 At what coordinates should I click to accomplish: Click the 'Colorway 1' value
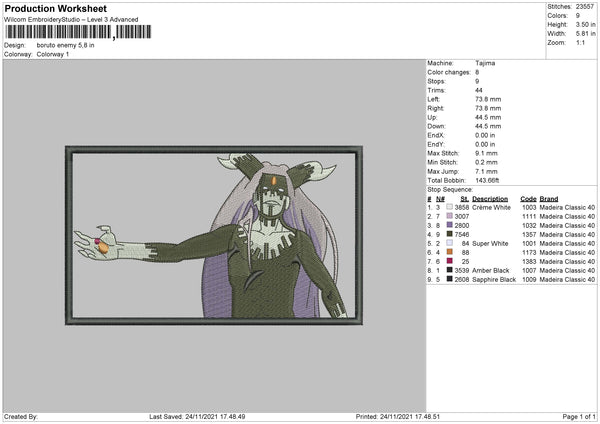coord(53,54)
